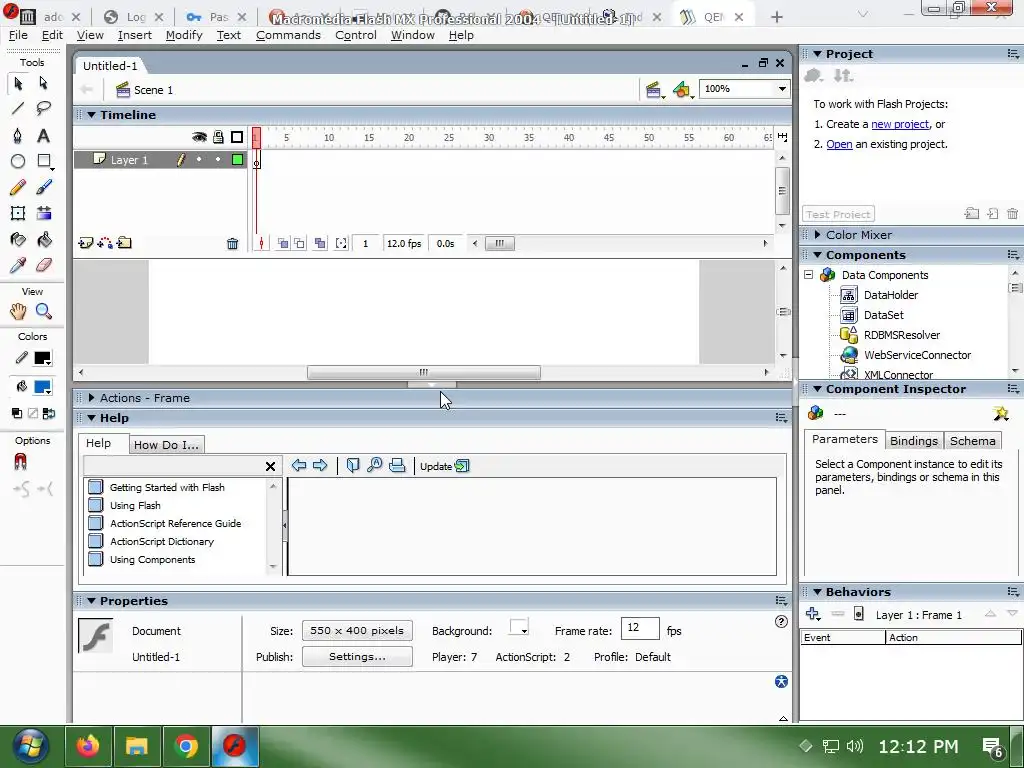Collapse the Help panel

click(x=91, y=418)
